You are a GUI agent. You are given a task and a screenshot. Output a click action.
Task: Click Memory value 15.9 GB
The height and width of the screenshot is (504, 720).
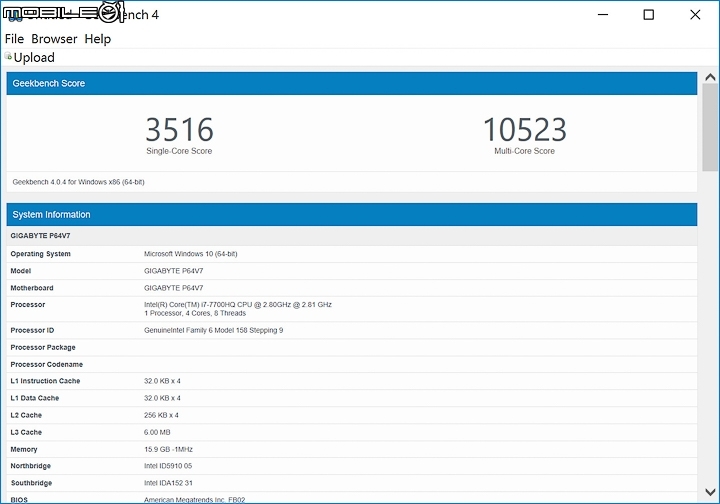click(x=169, y=449)
